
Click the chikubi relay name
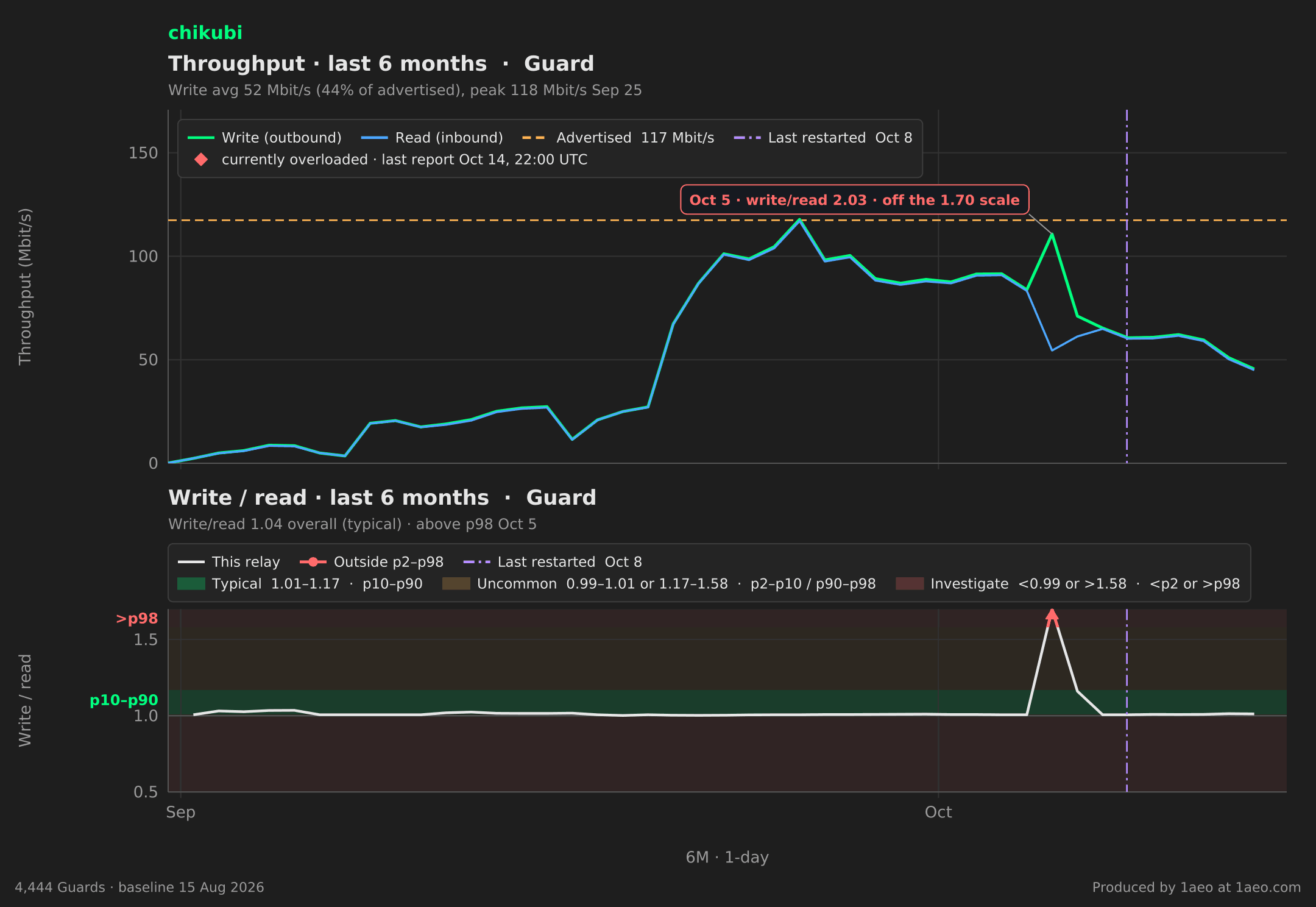click(x=205, y=33)
